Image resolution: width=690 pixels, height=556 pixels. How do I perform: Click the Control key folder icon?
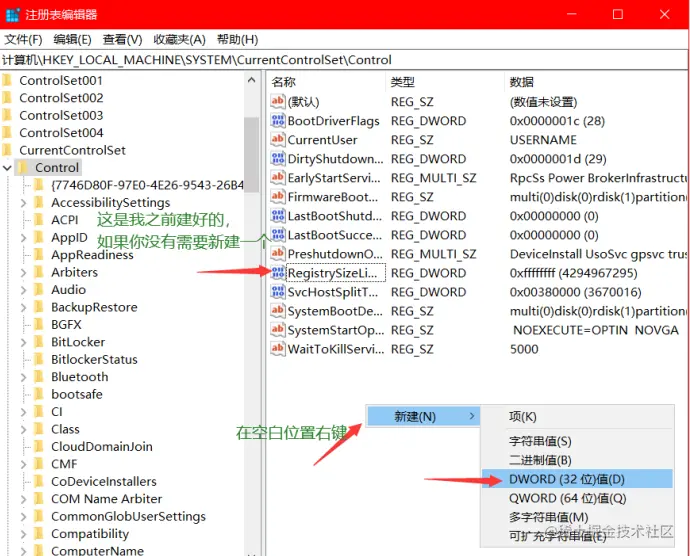pos(23,167)
